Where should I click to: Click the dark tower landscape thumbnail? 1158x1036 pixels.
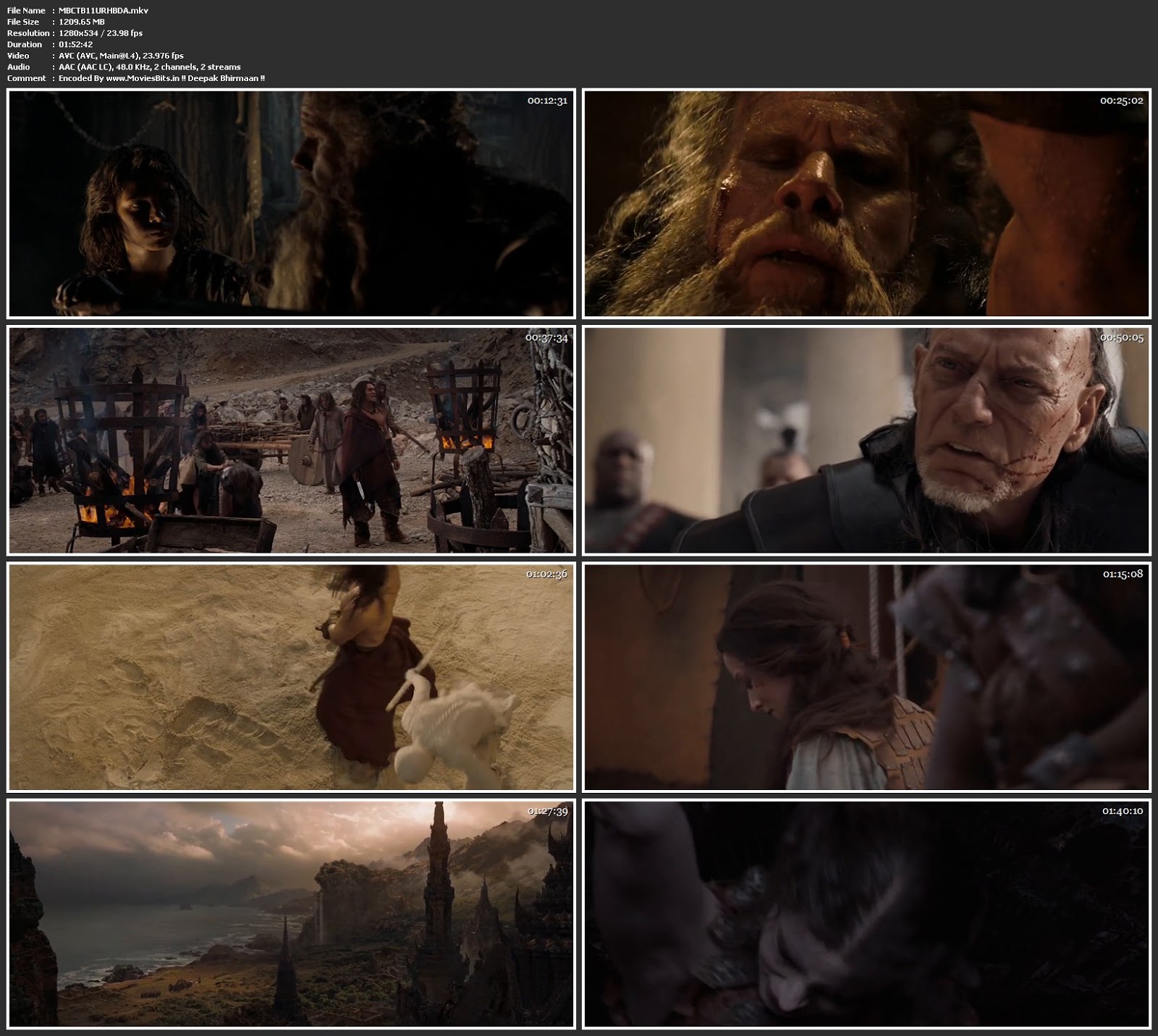pos(291,914)
